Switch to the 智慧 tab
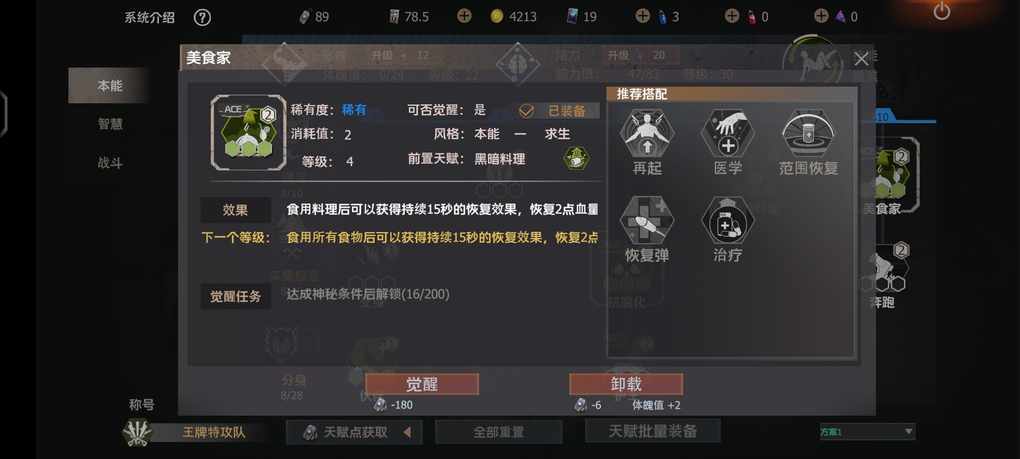 coord(109,124)
